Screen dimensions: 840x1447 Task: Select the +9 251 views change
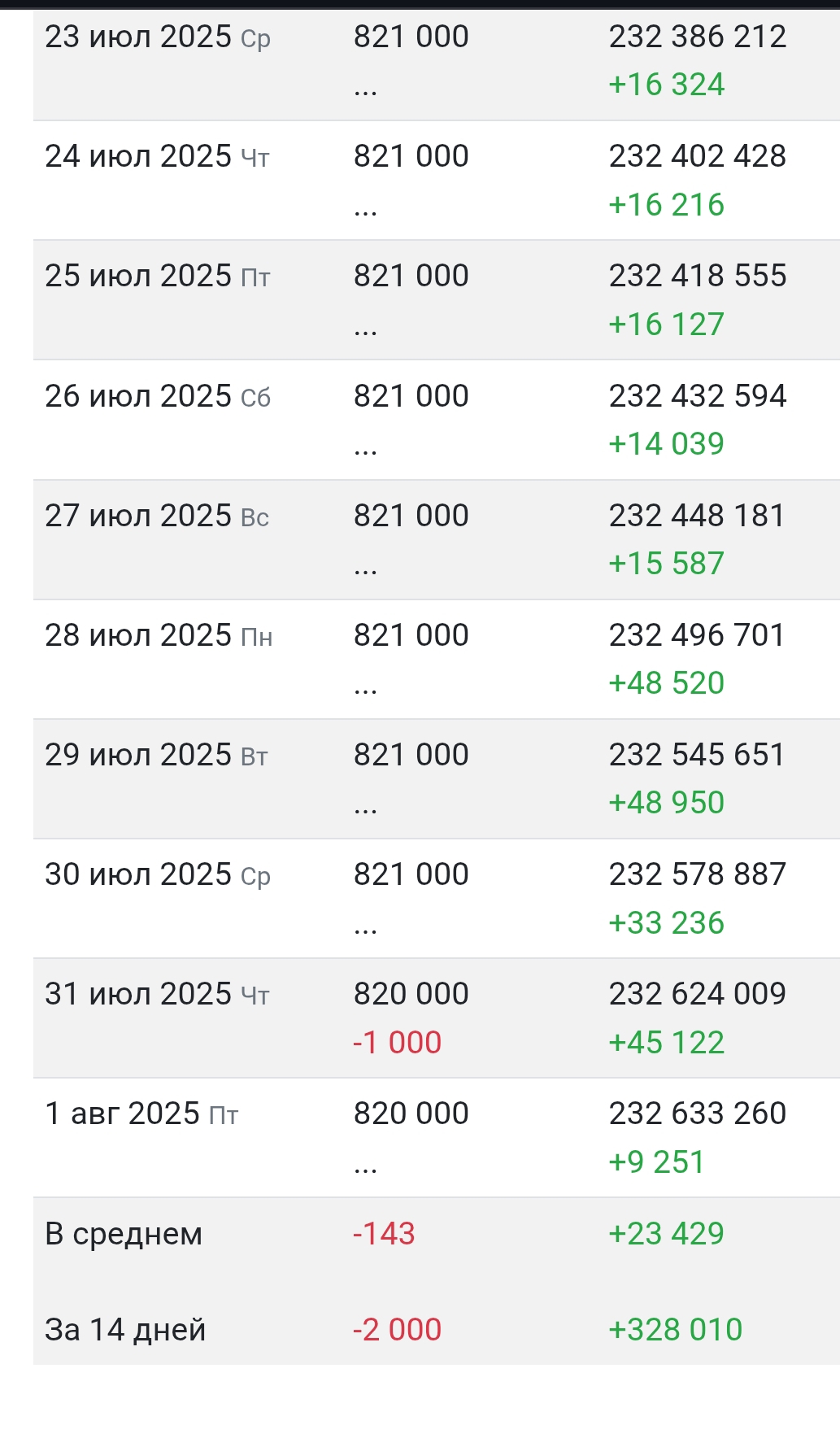pyautogui.click(x=656, y=1162)
